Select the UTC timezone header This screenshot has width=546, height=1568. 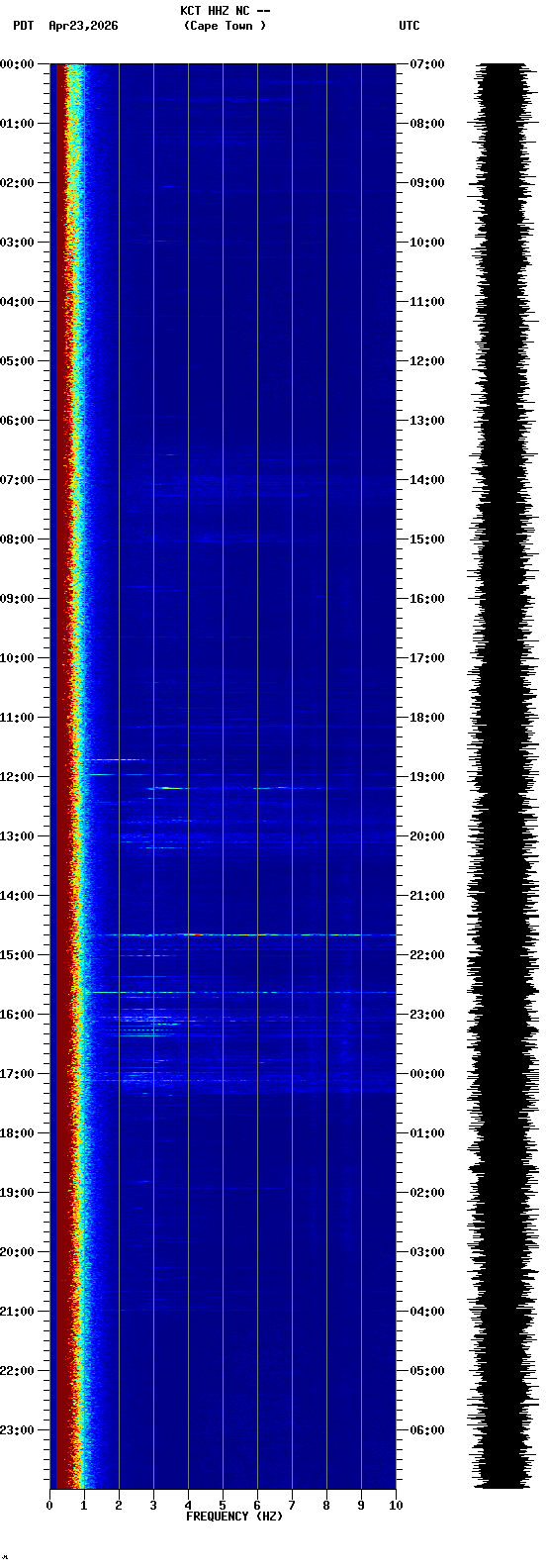click(409, 26)
